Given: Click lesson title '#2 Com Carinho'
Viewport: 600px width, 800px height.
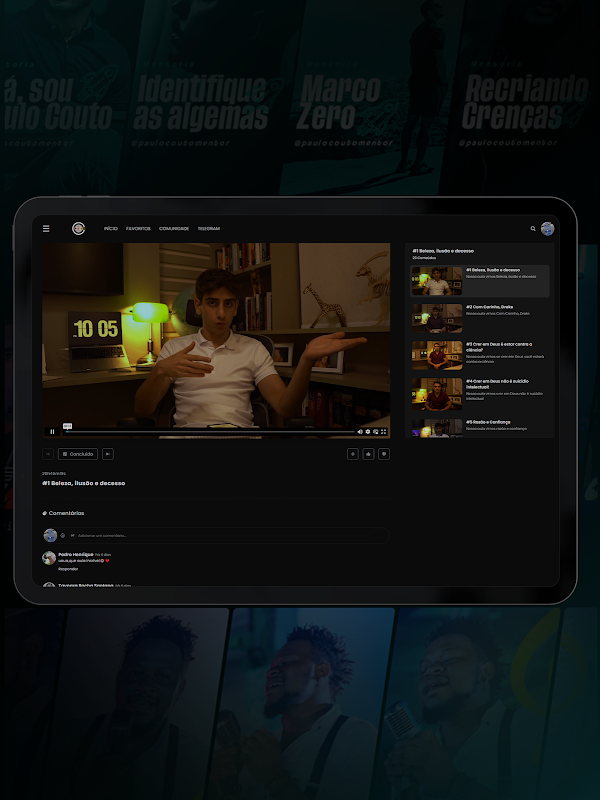Looking at the screenshot, I should click(489, 307).
